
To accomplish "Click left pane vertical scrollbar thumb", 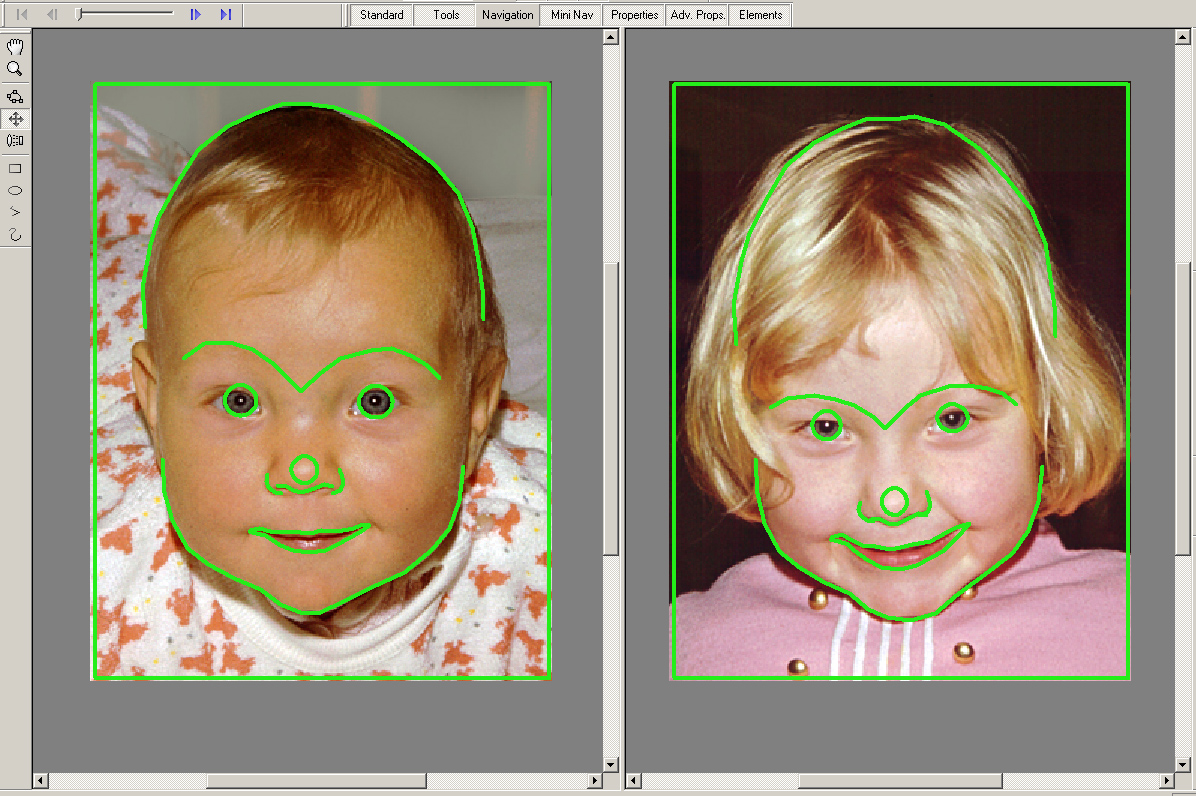I will click(x=610, y=409).
